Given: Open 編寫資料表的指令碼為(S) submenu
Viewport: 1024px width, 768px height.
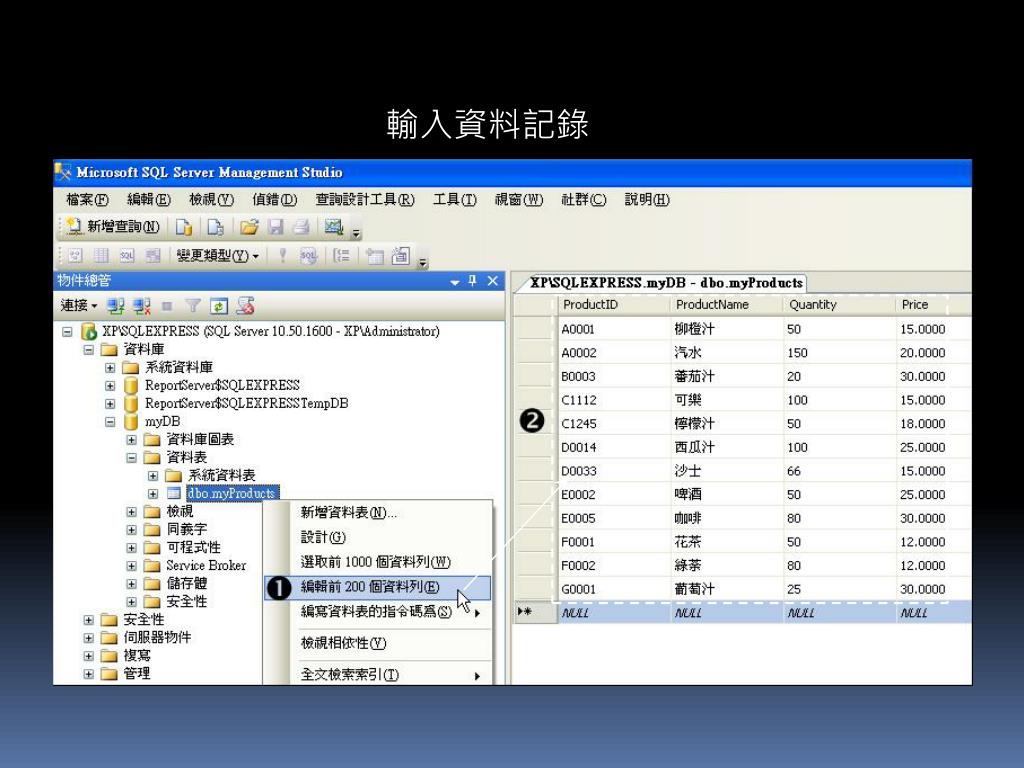Looking at the screenshot, I should tap(377, 612).
